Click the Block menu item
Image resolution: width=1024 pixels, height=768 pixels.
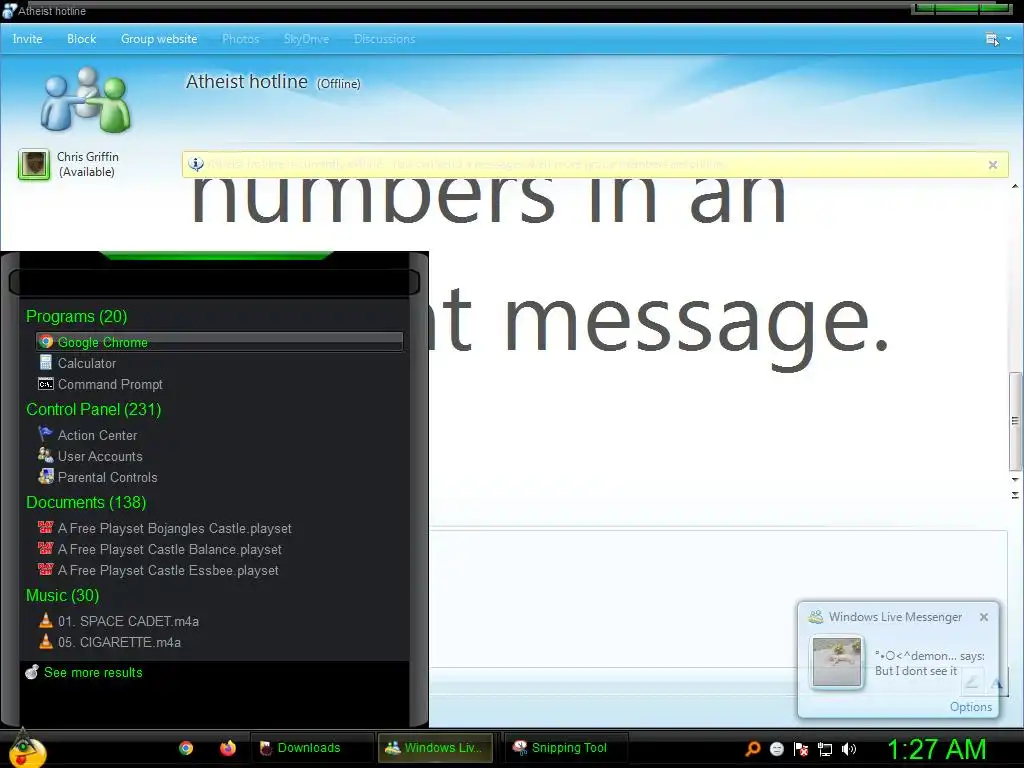tap(82, 39)
